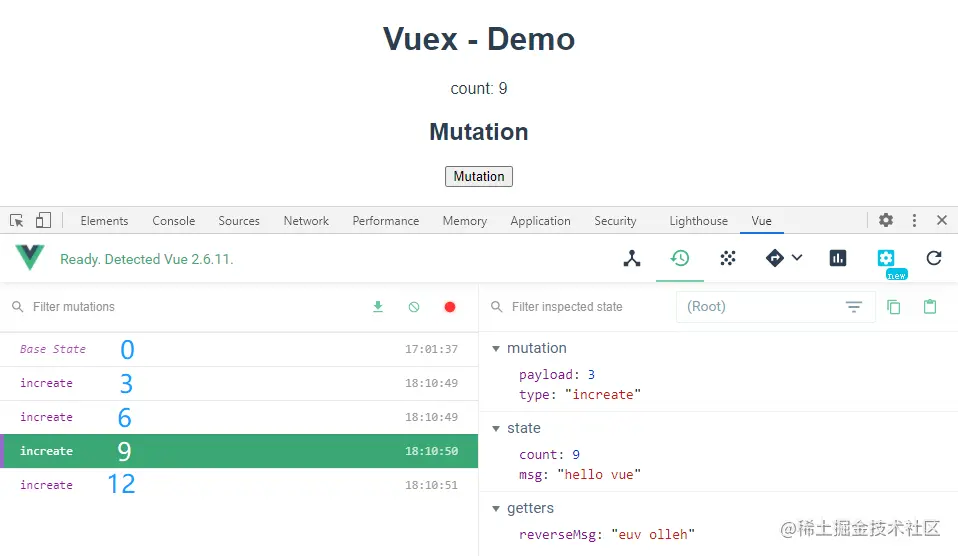The height and width of the screenshot is (556, 958).
Task: Click the search icon beside Filter inspected state
Action: point(497,307)
